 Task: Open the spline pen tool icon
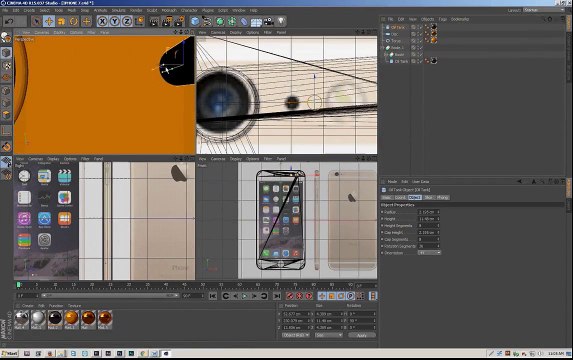pos(207,21)
